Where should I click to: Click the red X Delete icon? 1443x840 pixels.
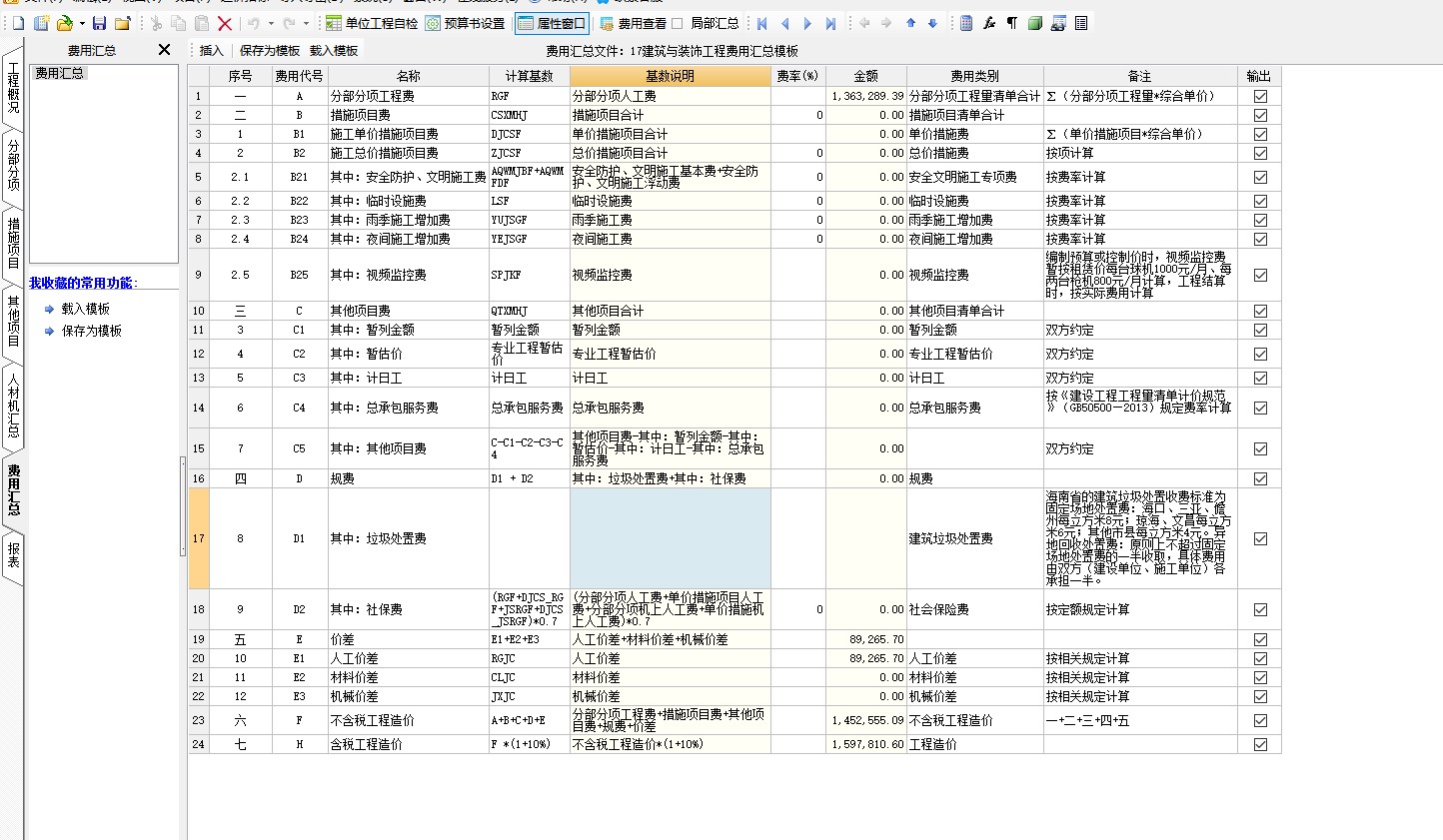(x=224, y=23)
